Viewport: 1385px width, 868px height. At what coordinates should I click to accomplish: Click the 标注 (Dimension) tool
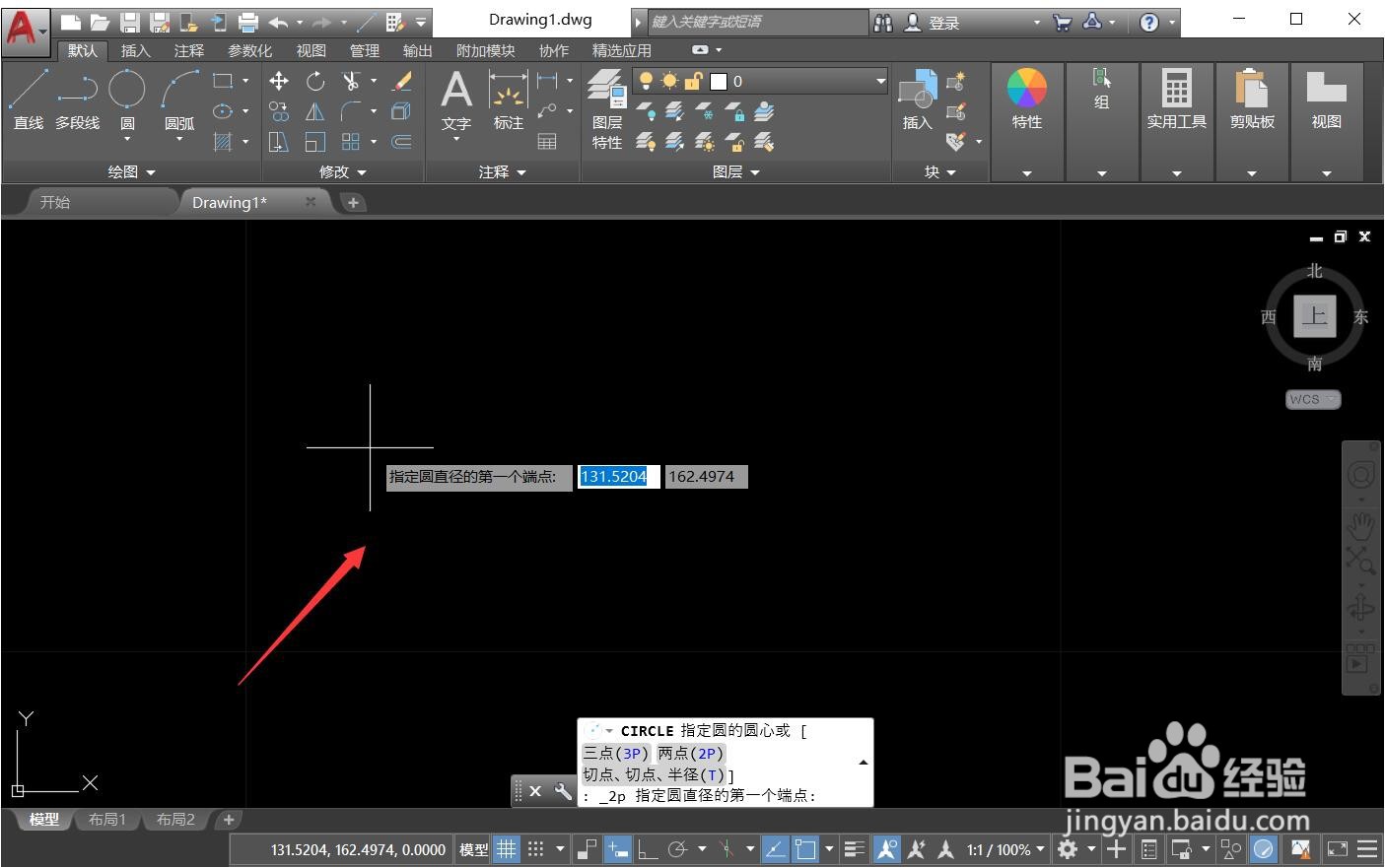pos(509,100)
